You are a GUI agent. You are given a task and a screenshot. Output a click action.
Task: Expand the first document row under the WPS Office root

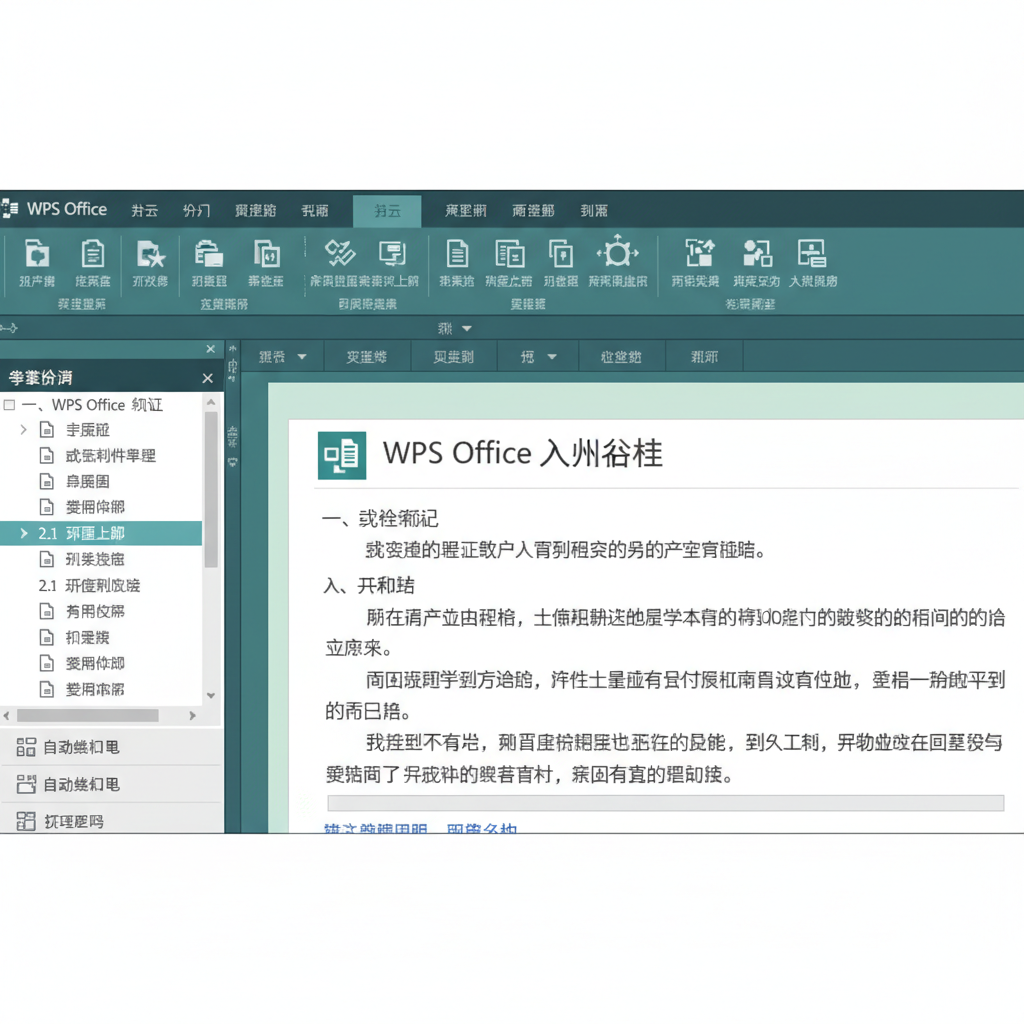(24, 430)
